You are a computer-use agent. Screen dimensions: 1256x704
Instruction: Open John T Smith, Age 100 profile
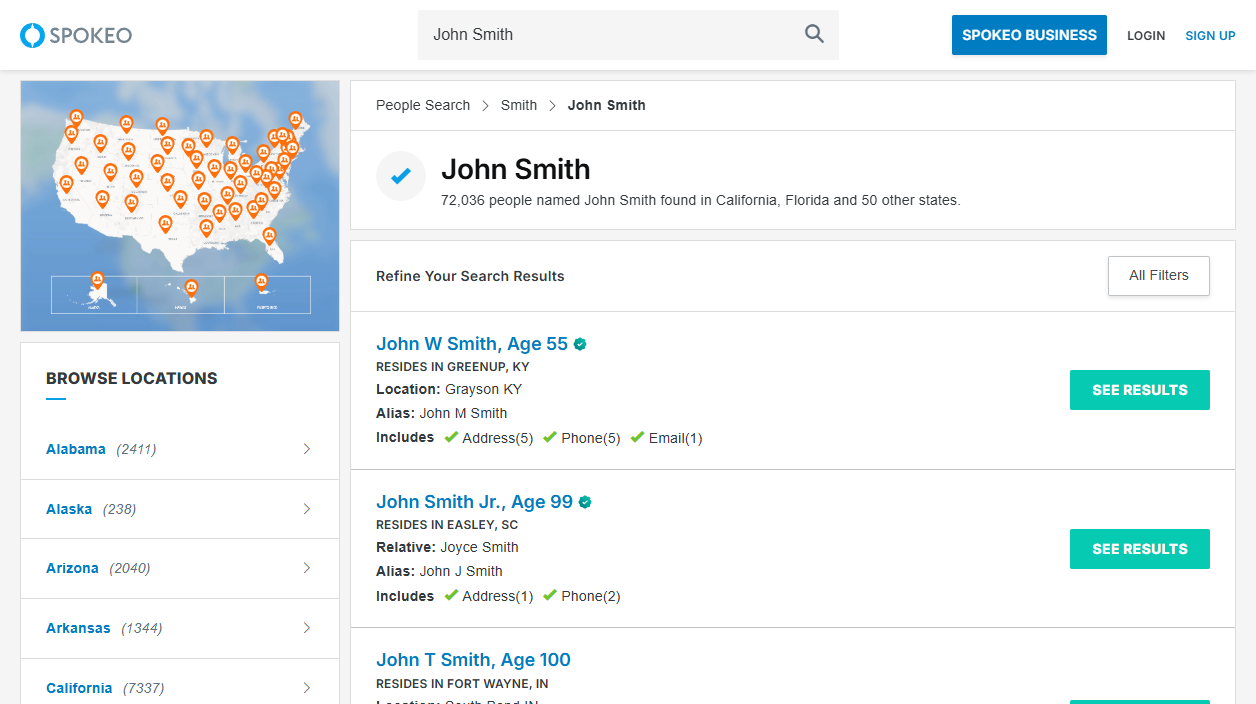(473, 660)
